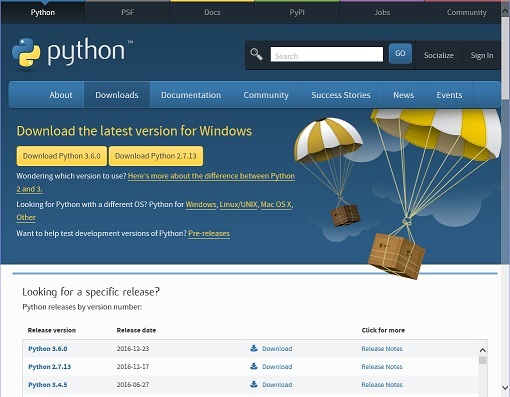
Task: Click the Download Python 3.6.0 button
Action: pos(62,156)
